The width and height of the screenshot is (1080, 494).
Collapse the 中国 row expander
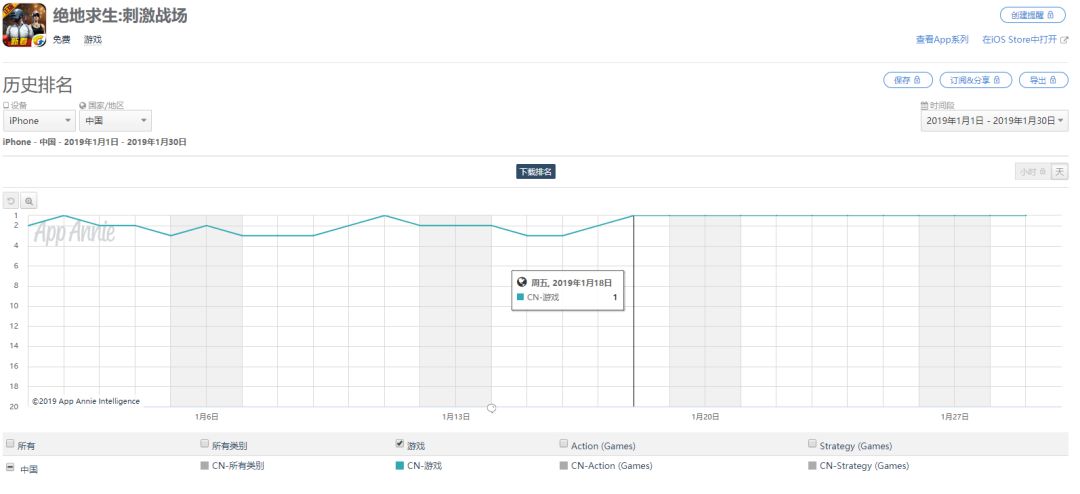[x=10, y=467]
